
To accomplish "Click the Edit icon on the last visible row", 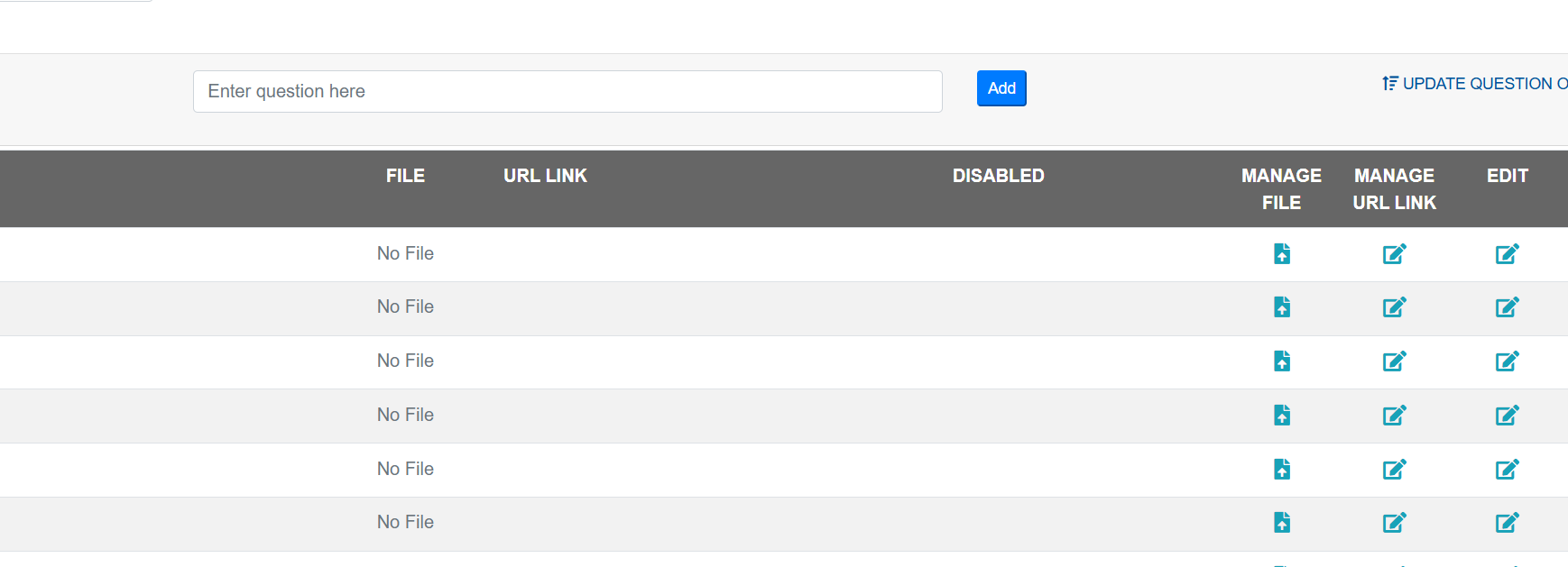I will point(1507,523).
